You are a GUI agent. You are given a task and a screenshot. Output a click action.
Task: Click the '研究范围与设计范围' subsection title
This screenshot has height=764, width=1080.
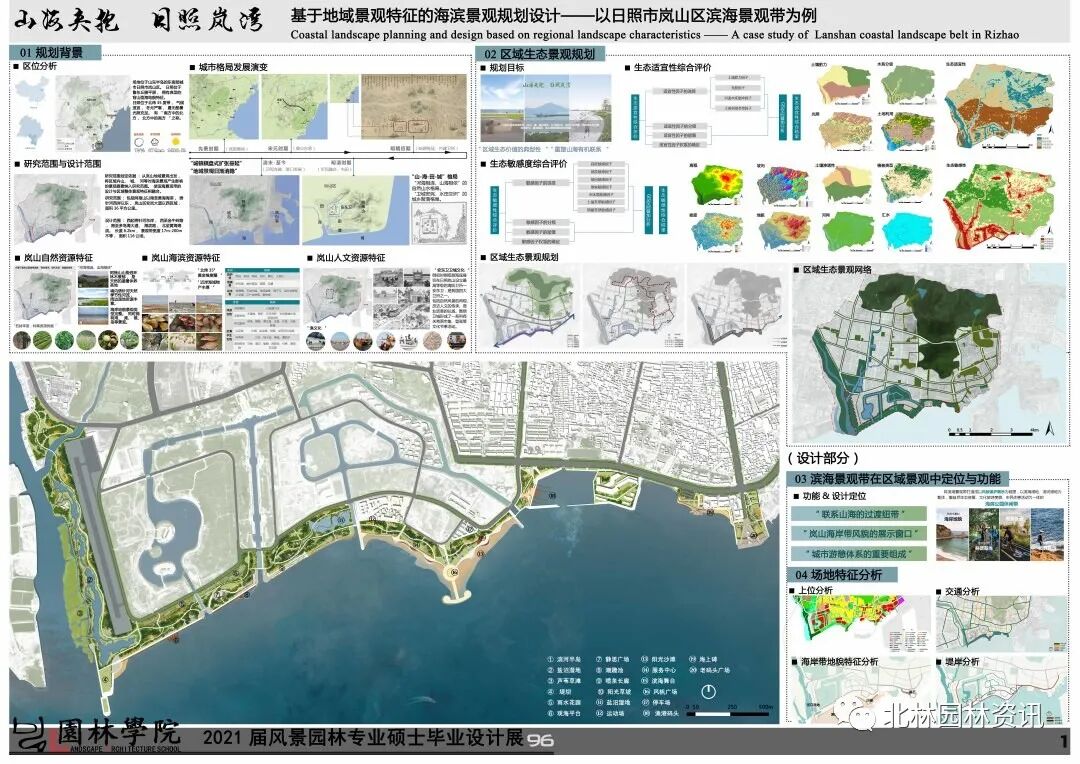[62, 163]
